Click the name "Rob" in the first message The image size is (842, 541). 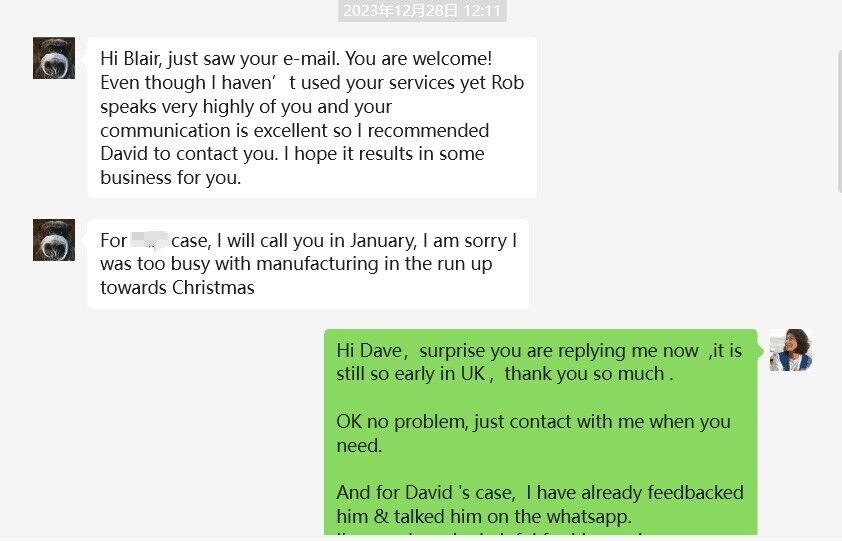(507, 82)
